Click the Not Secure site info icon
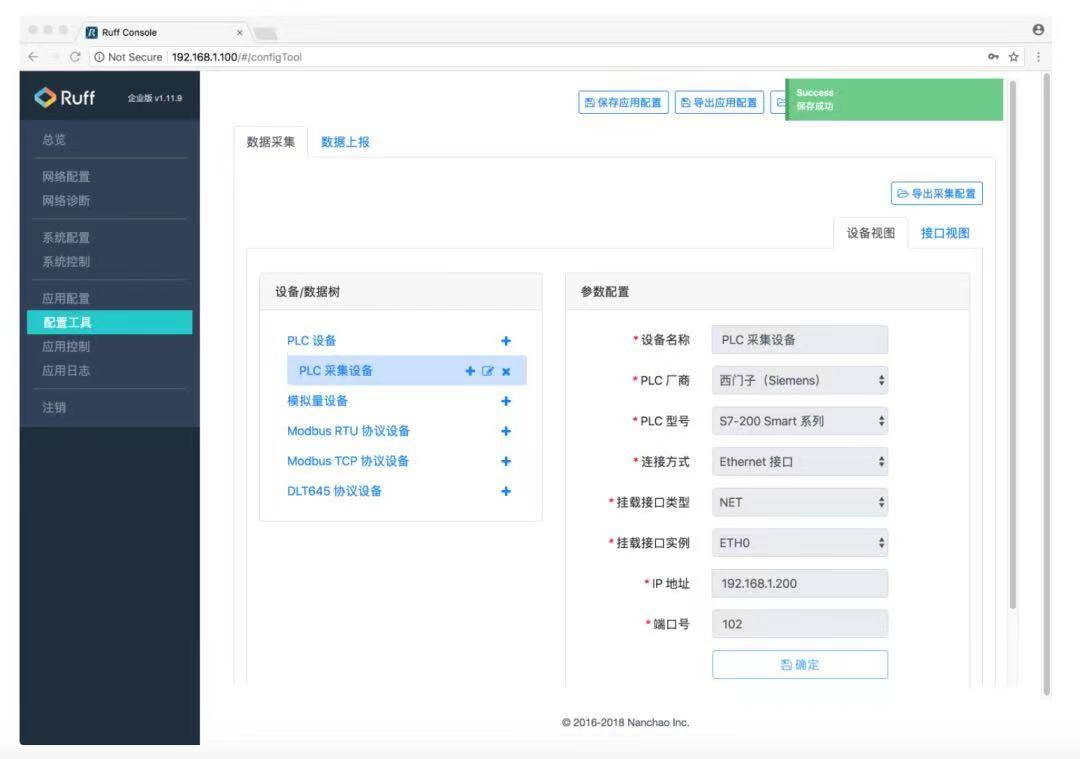1080x759 pixels. coord(99,57)
